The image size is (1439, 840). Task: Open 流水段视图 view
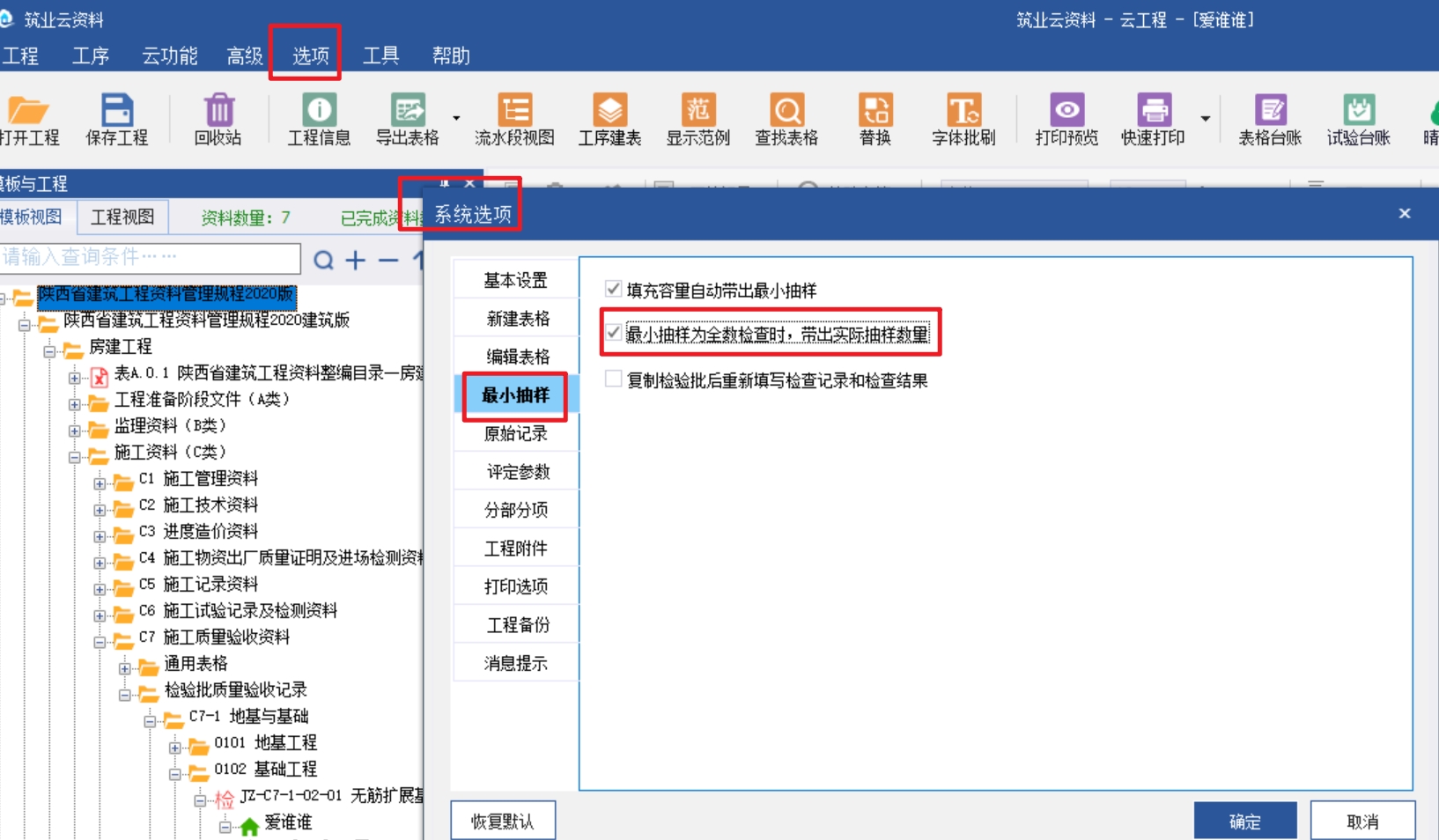point(514,120)
